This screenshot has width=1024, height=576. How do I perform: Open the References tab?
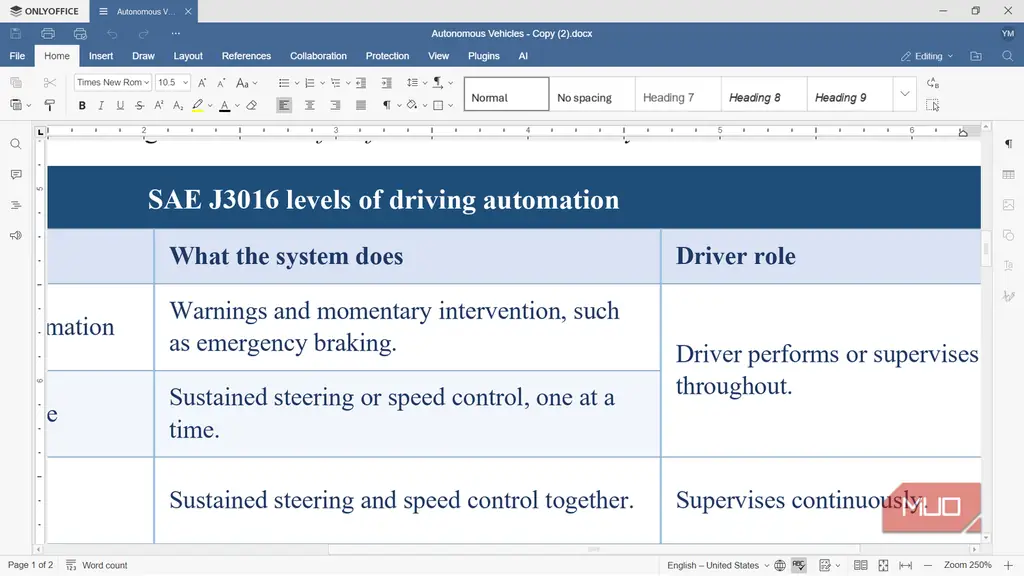(x=246, y=56)
